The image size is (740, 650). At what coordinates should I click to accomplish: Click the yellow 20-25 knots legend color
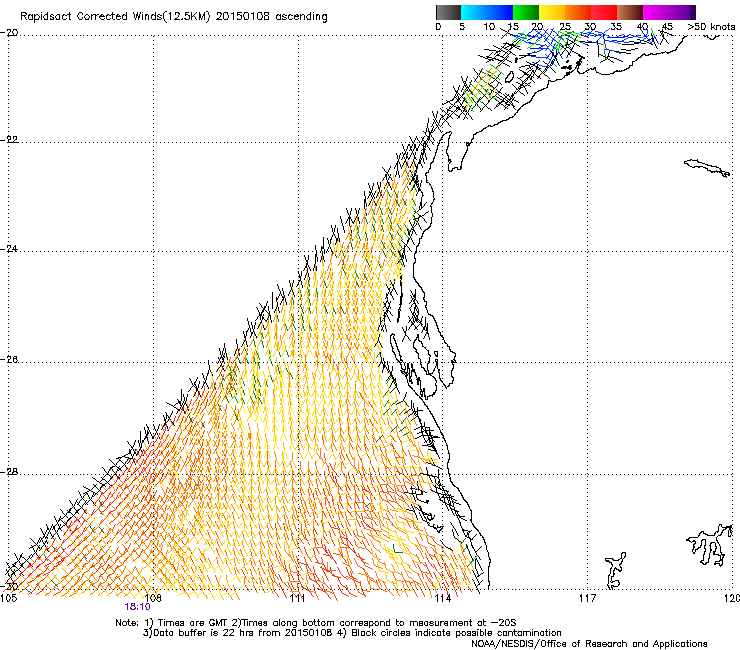pos(552,12)
